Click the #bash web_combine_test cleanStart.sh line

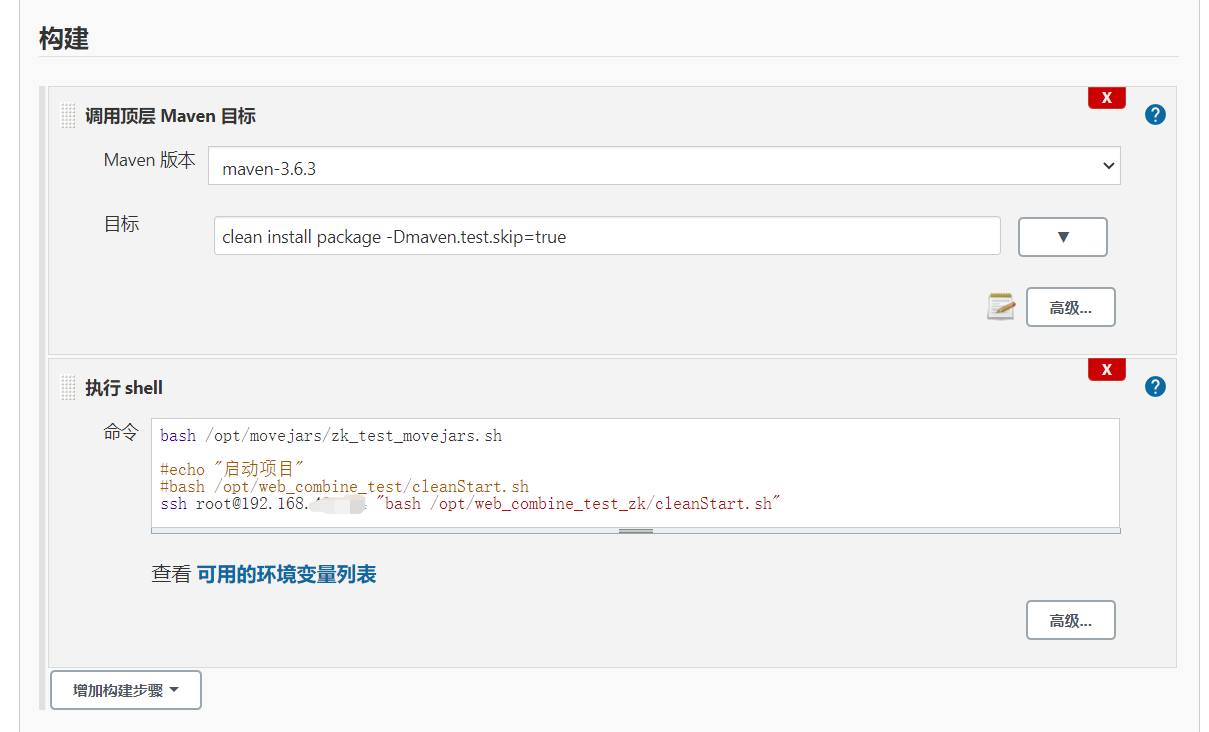click(x=344, y=487)
